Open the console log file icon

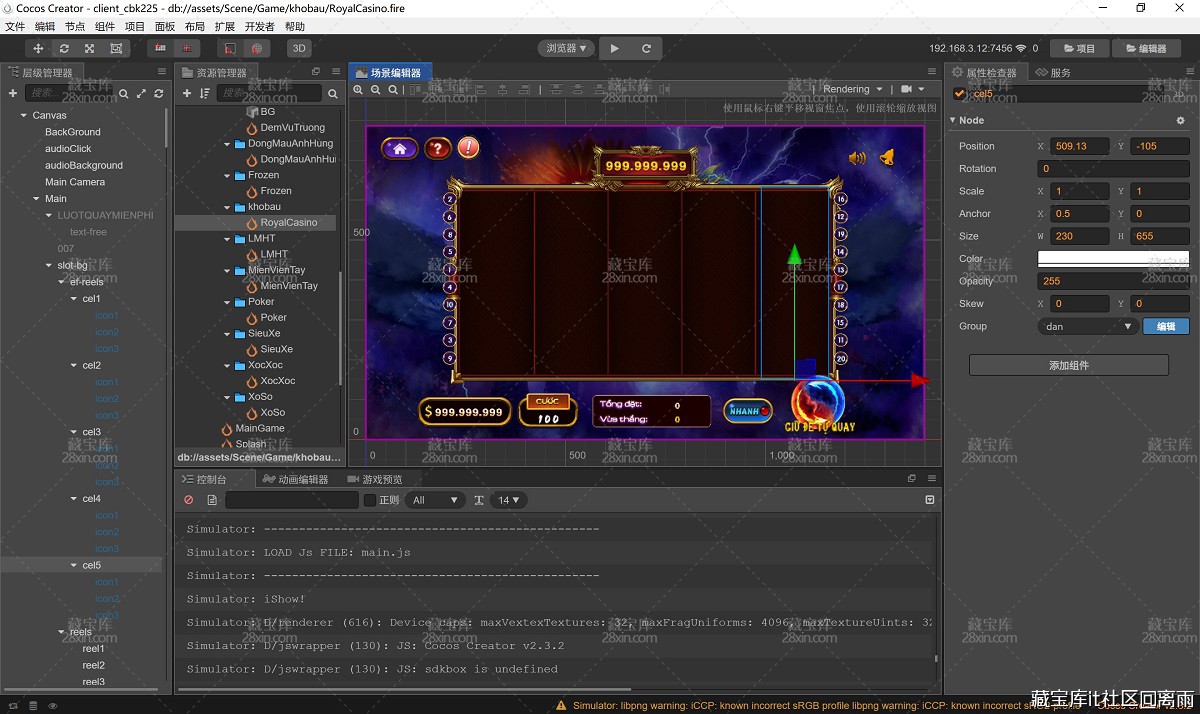click(212, 500)
